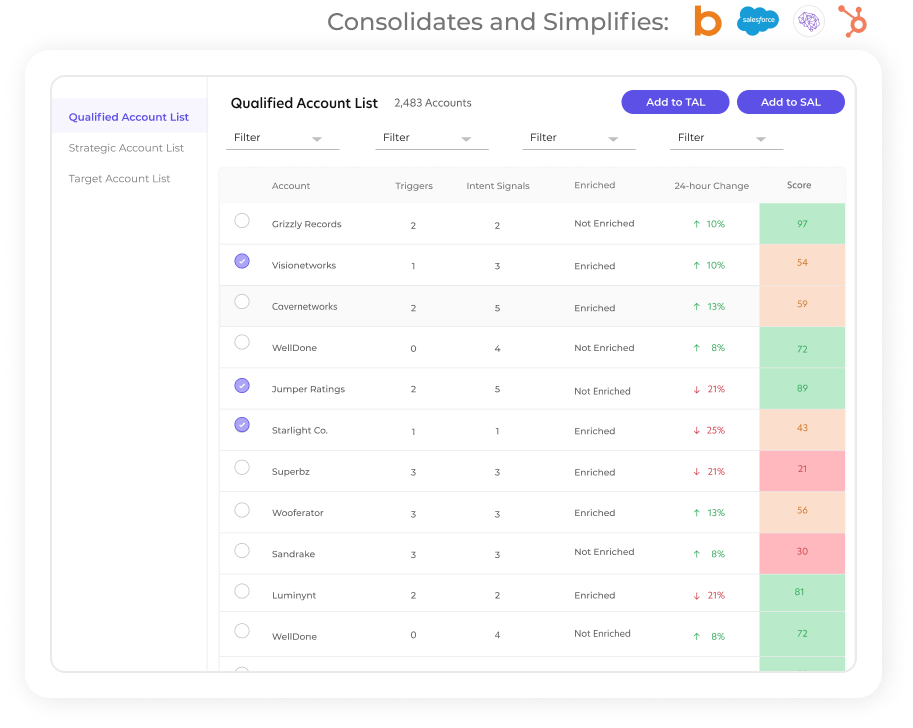Click the red down arrow in Superbz row
Image resolution: width=913 pixels, height=728 pixels.
(x=696, y=472)
